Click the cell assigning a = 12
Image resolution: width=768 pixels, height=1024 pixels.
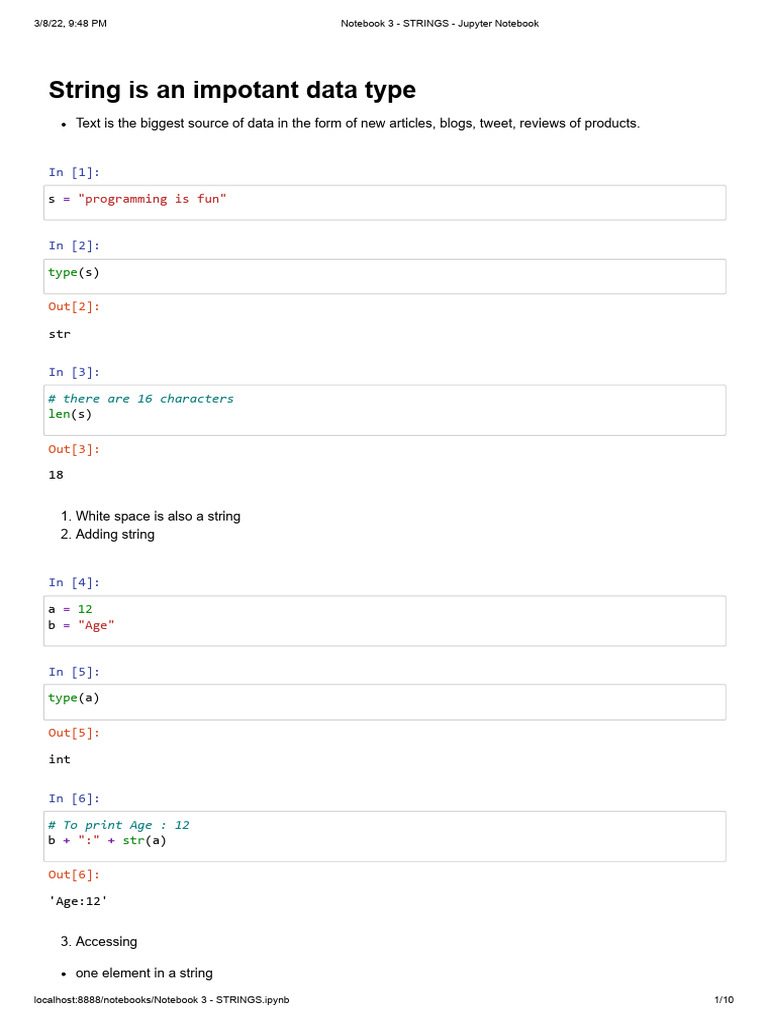click(x=385, y=620)
